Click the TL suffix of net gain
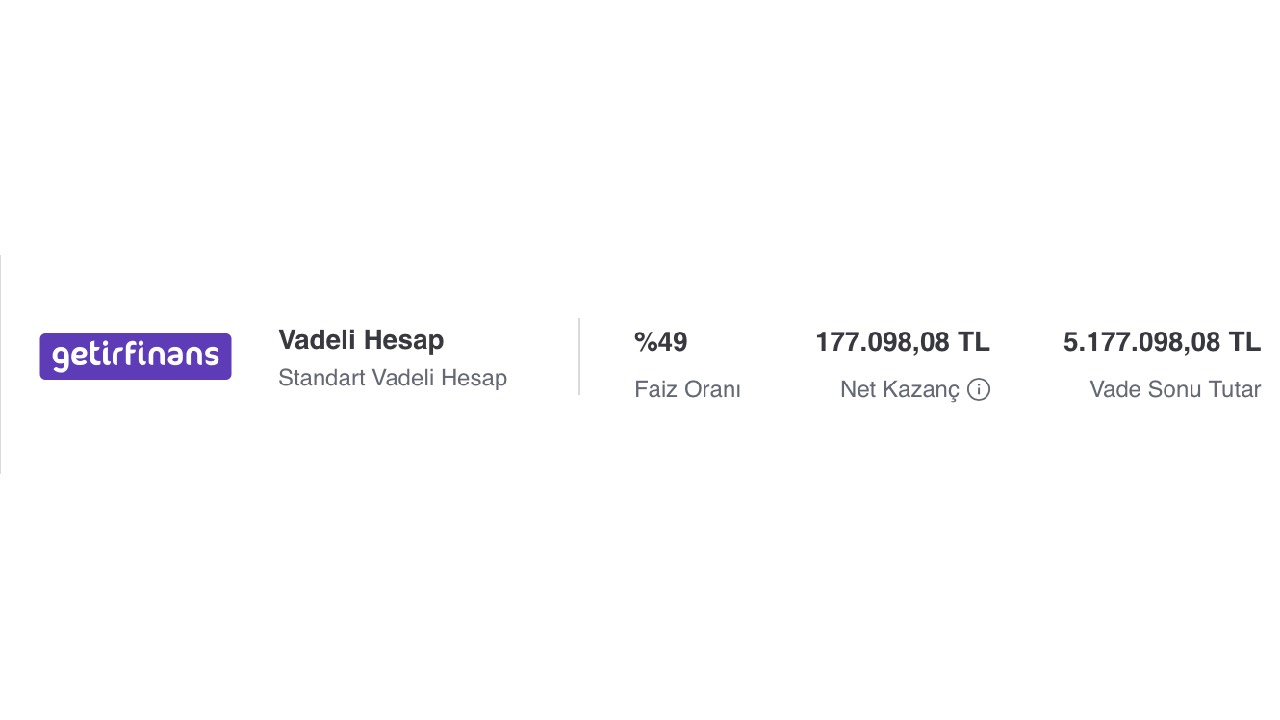The width and height of the screenshot is (1280, 720). [974, 342]
